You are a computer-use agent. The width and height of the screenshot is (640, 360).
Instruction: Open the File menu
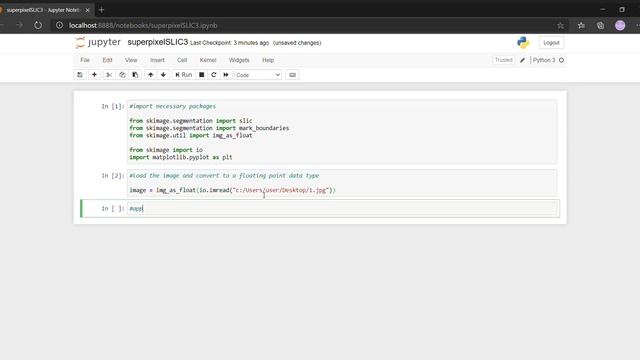point(85,60)
